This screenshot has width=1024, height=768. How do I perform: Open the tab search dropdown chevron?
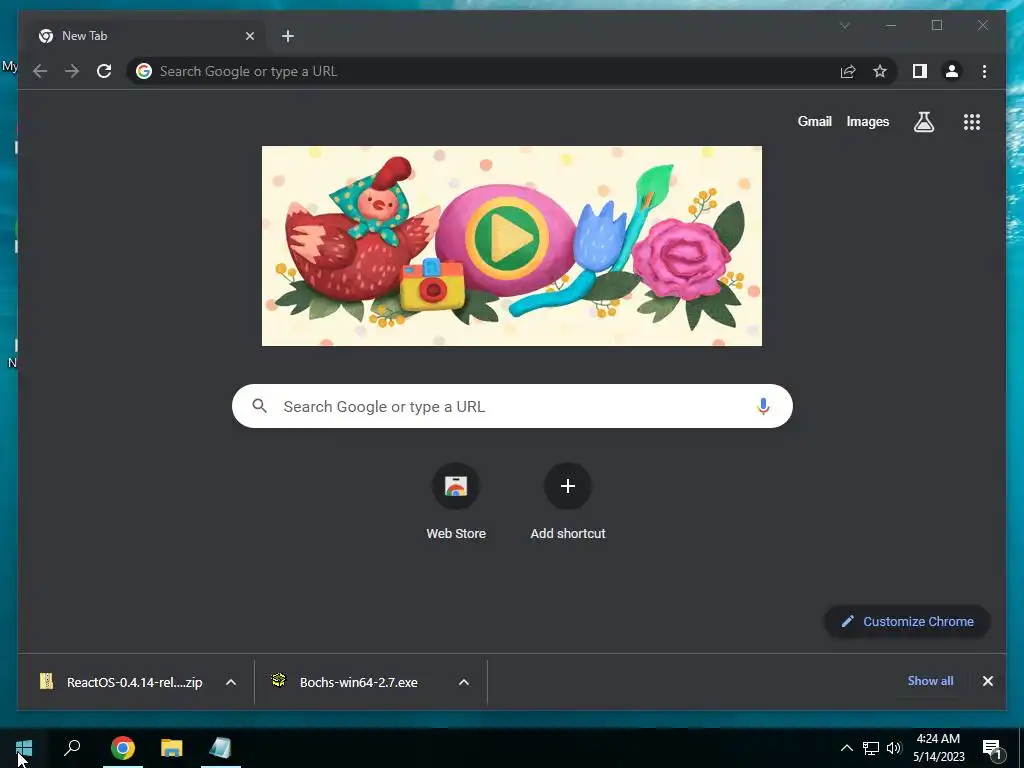[844, 25]
